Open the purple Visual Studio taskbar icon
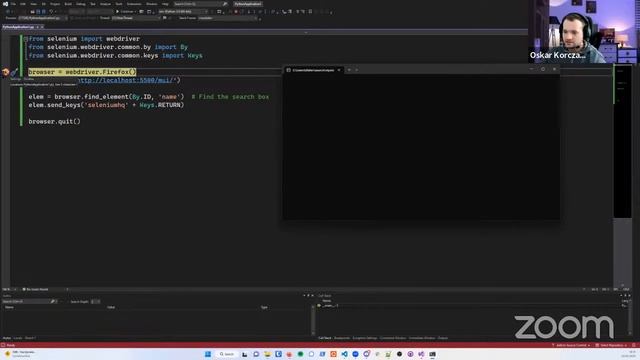Image resolution: width=640 pixels, height=360 pixels. (421, 354)
